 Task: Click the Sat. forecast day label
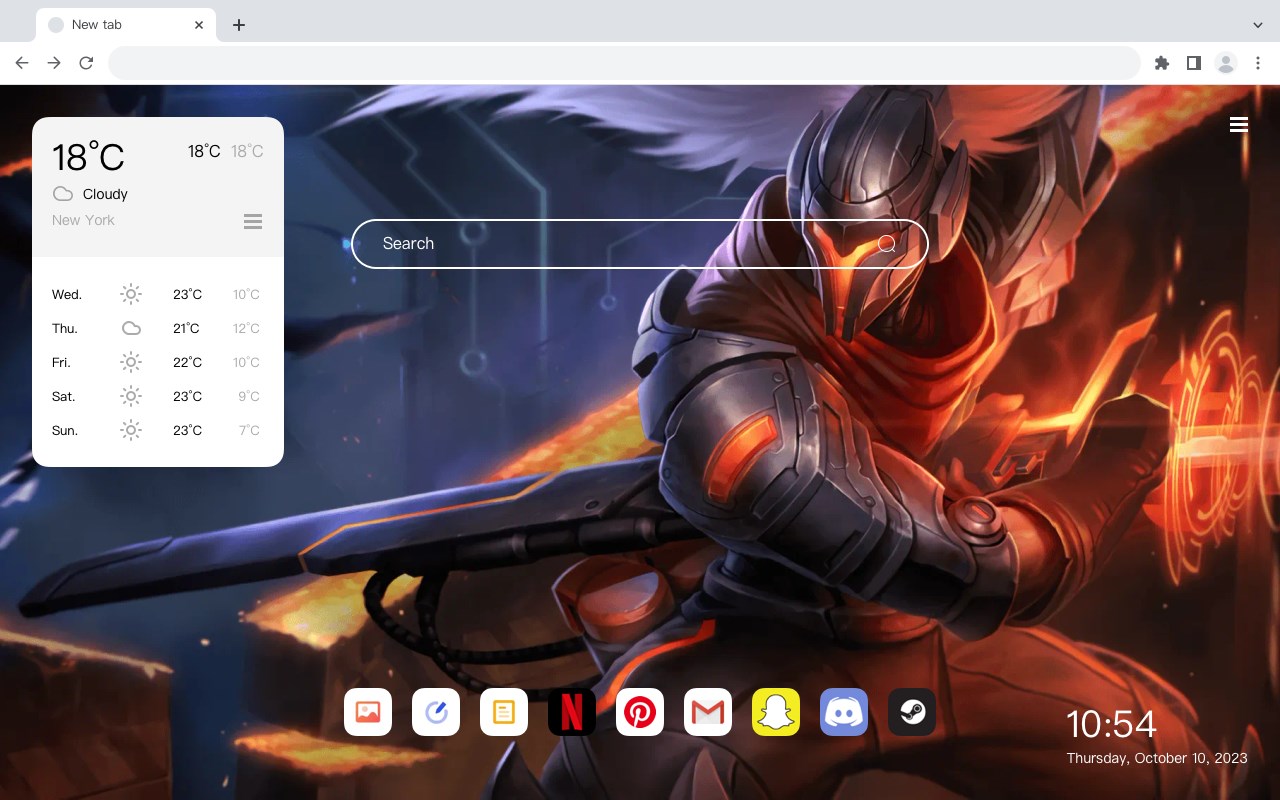tap(64, 396)
